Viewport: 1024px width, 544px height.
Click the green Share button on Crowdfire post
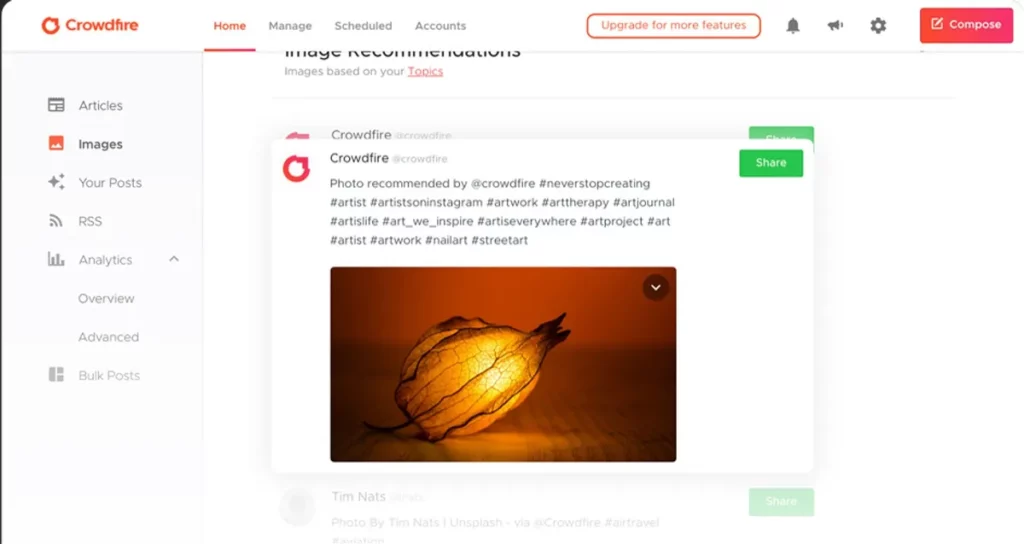771,163
